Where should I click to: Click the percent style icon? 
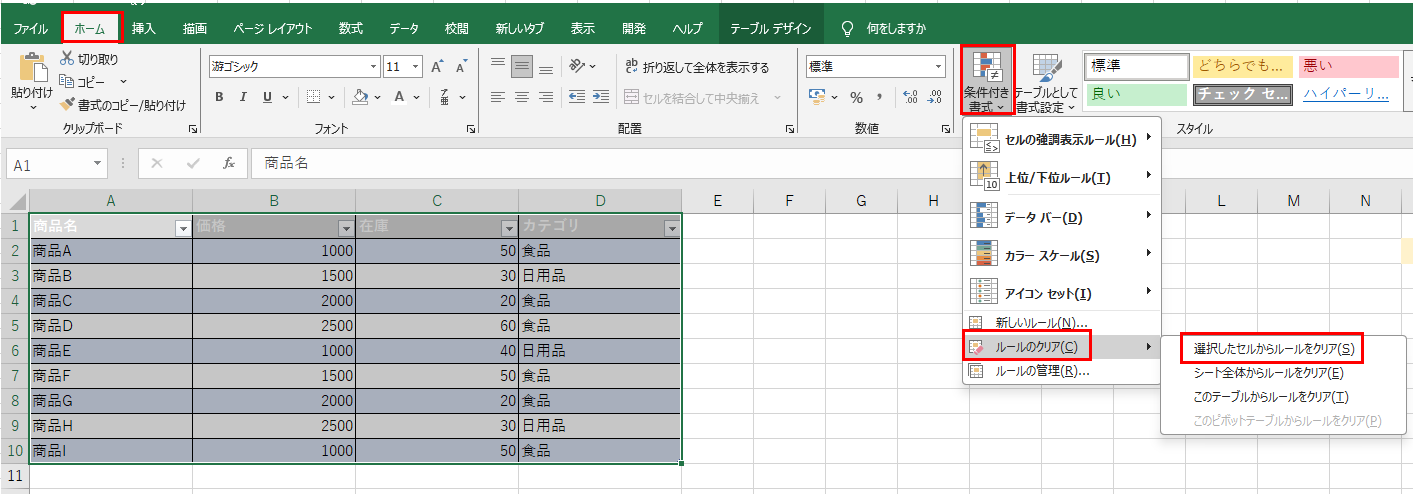click(x=856, y=97)
